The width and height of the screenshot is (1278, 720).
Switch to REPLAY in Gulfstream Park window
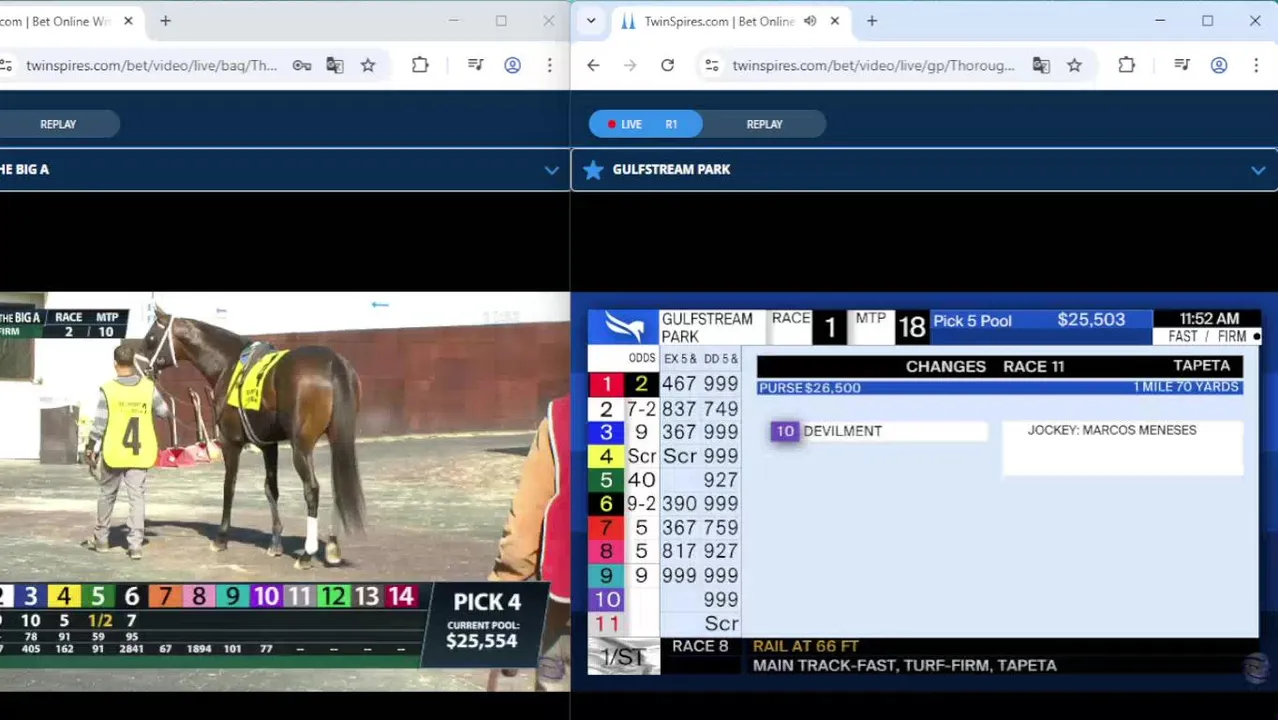(x=765, y=124)
